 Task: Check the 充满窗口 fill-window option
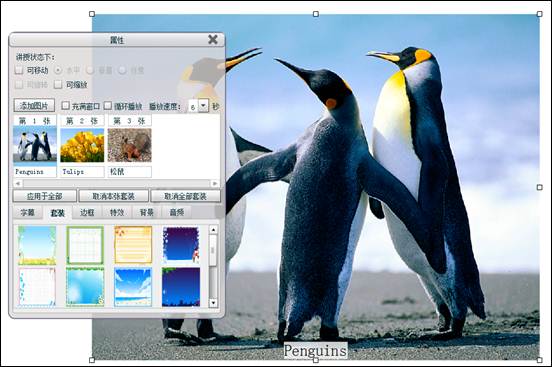click(x=65, y=105)
